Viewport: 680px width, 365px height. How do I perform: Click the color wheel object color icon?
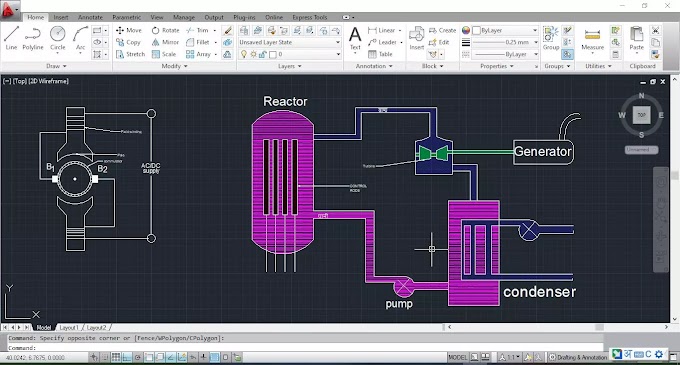tap(466, 30)
